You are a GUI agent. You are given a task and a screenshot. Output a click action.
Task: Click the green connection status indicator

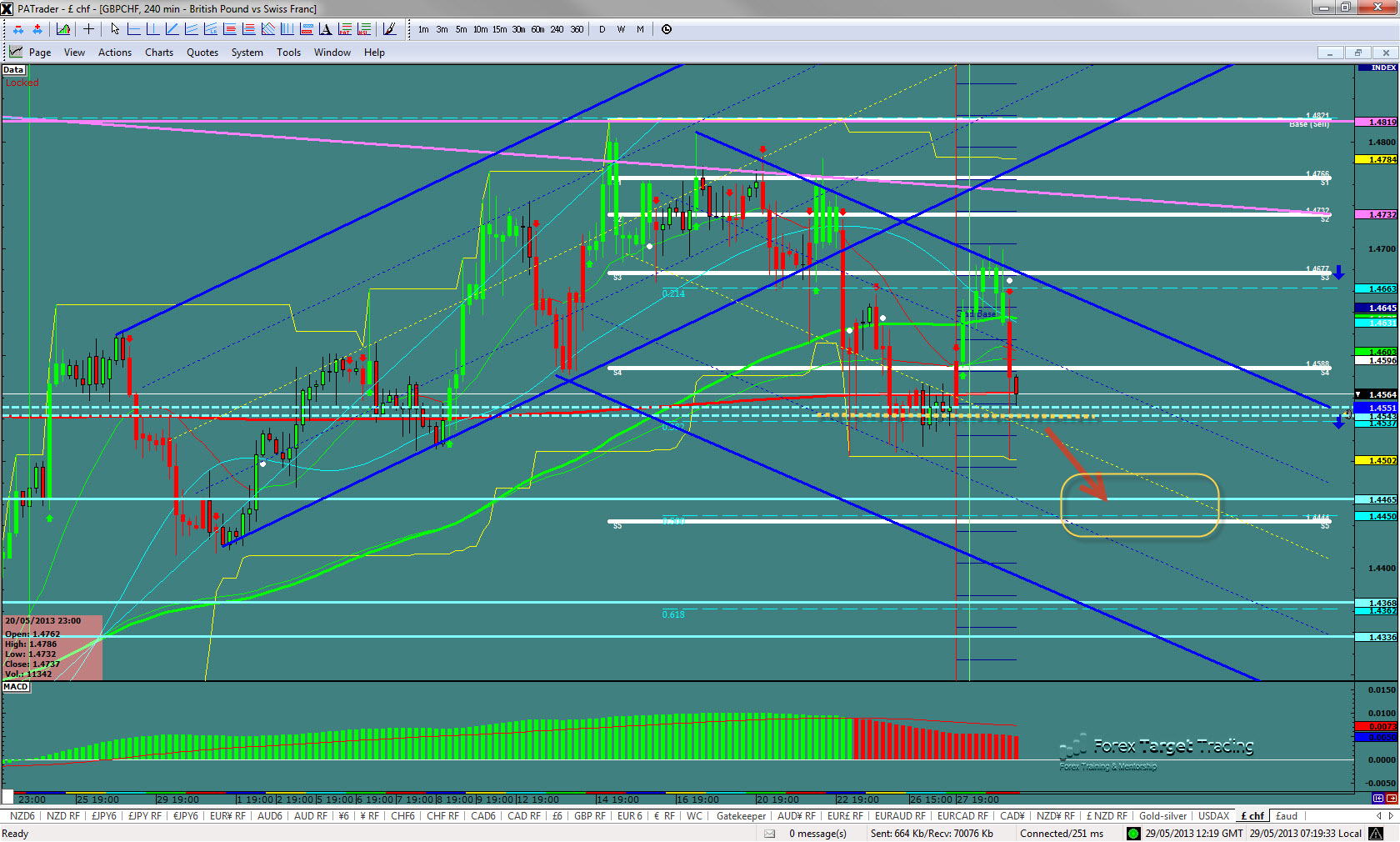point(1133,834)
